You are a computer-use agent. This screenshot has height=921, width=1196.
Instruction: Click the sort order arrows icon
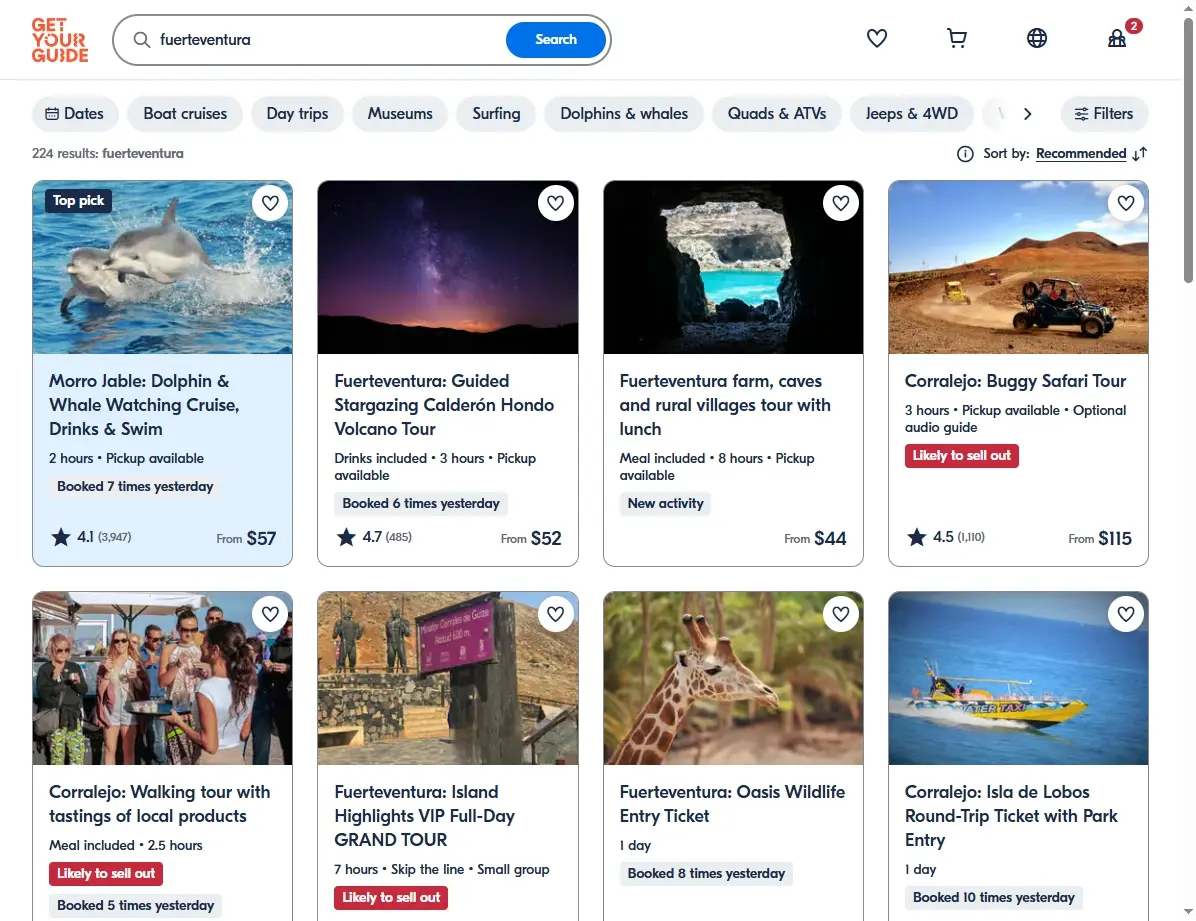click(1140, 154)
